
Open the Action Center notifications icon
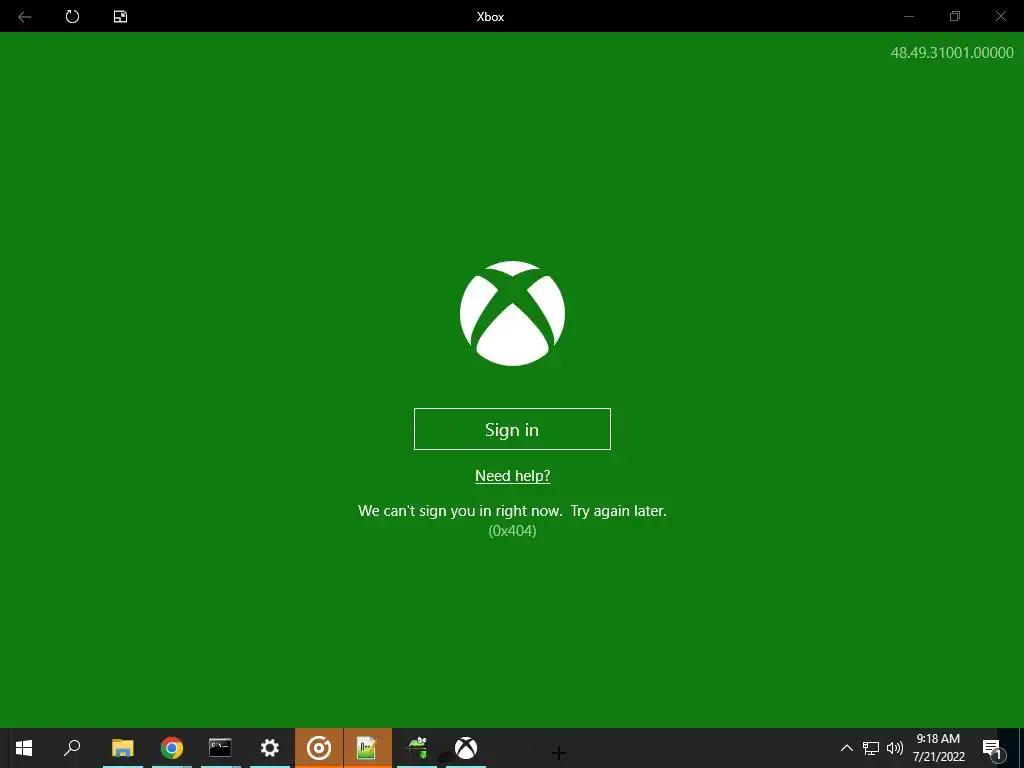[x=993, y=748]
